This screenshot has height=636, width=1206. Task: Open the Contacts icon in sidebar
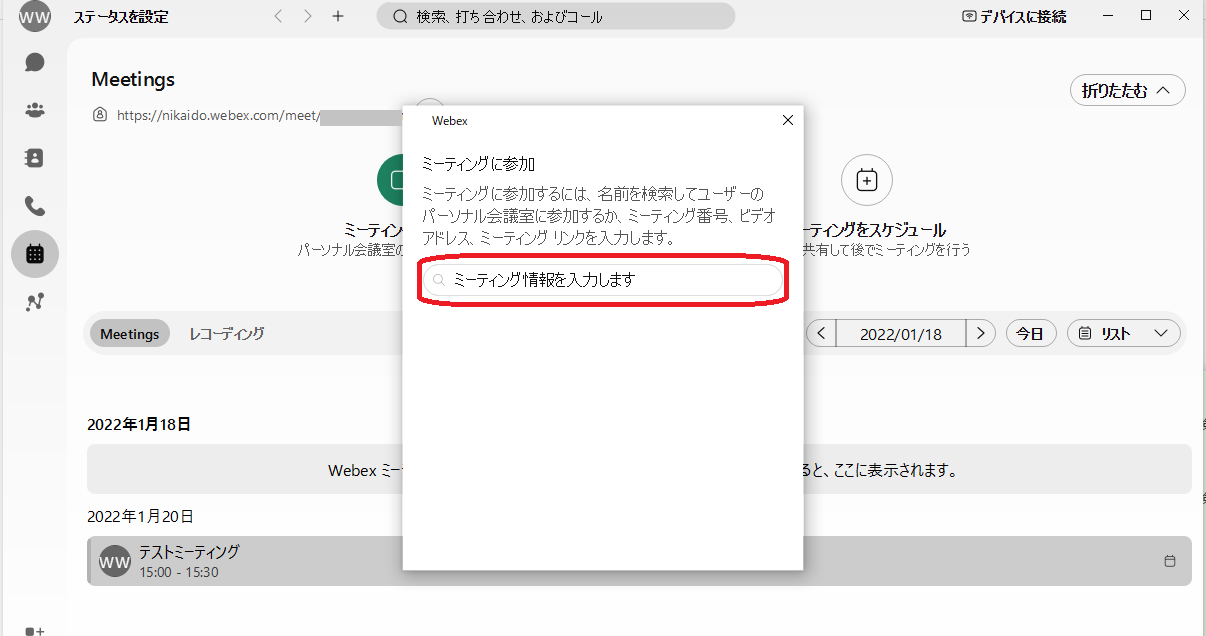[35, 158]
